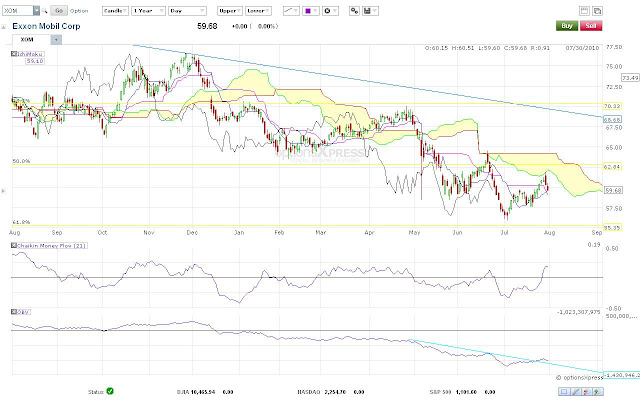Click the Go button
Image resolution: width=640 pixels, height=400 pixels.
point(59,11)
